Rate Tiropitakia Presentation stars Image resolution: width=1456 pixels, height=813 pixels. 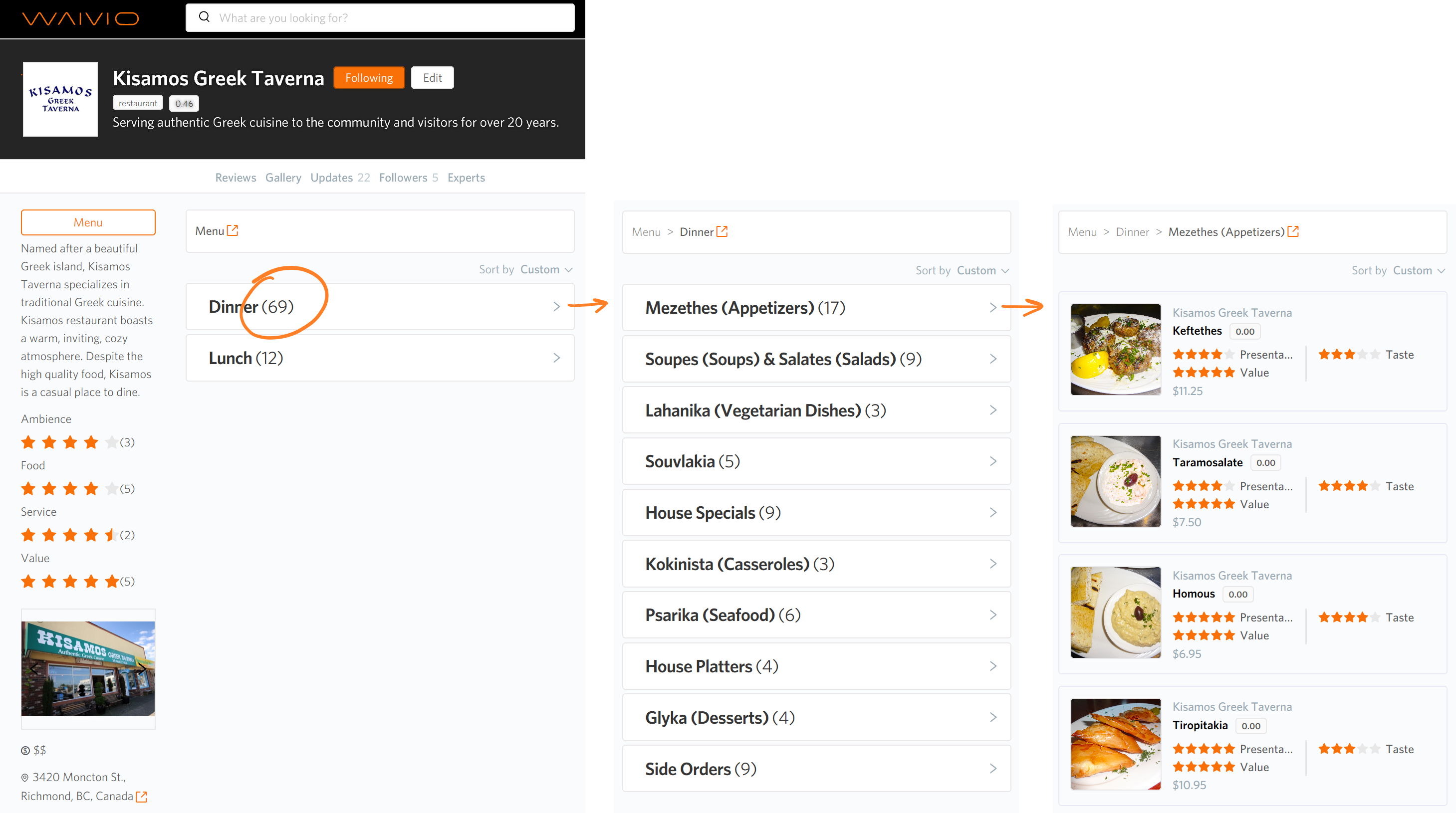1204,749
